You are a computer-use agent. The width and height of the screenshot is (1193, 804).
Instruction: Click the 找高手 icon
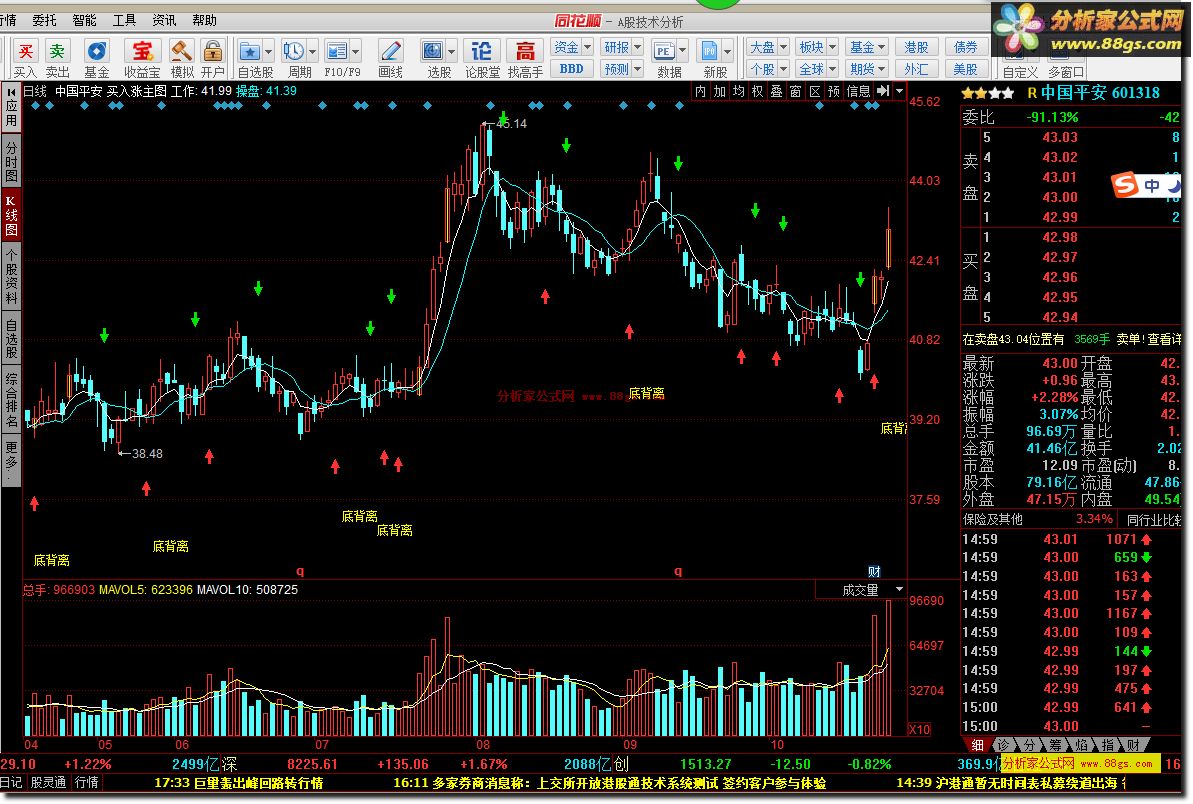click(x=525, y=52)
